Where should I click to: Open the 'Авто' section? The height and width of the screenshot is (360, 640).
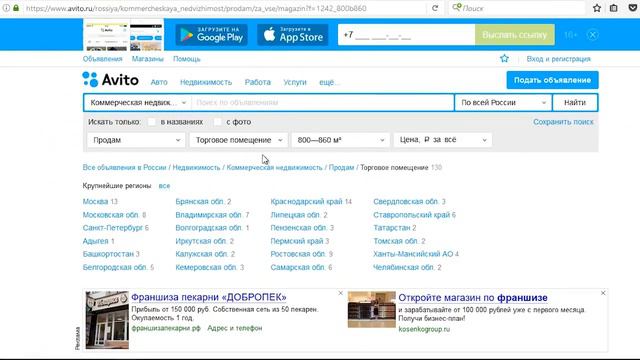[x=159, y=82]
